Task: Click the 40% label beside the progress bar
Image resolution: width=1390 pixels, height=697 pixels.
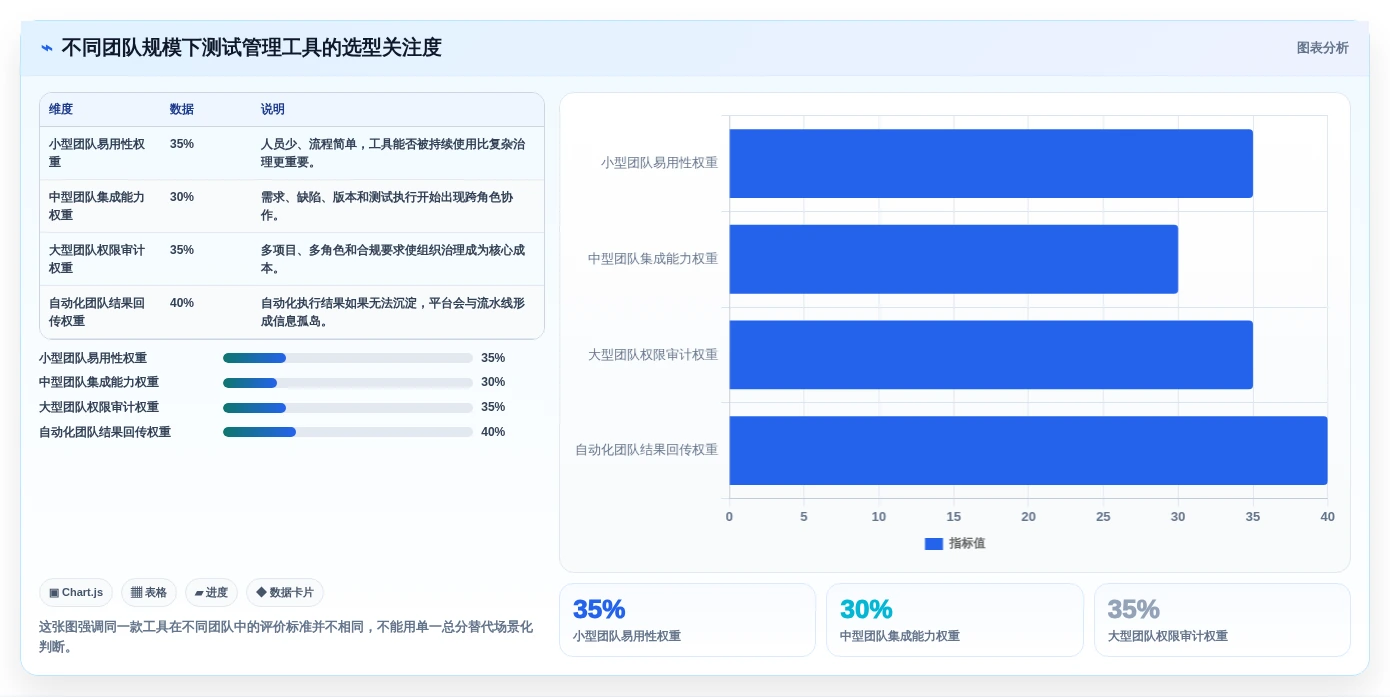Action: [x=493, y=432]
